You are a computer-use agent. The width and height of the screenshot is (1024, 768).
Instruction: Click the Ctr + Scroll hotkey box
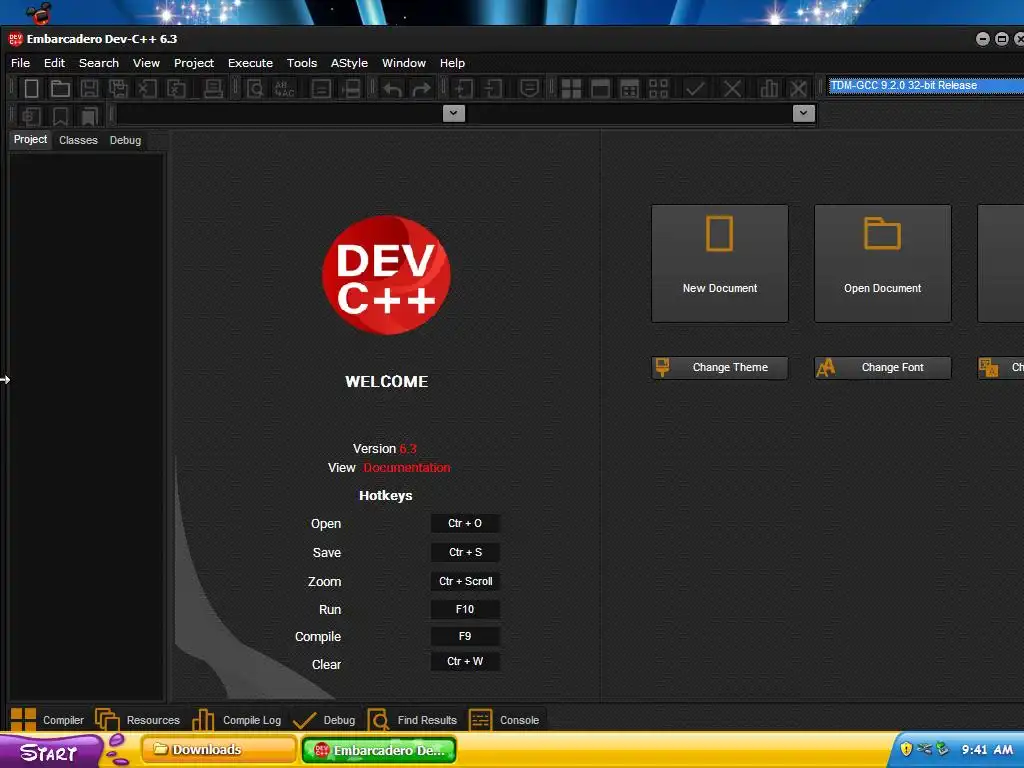(465, 581)
